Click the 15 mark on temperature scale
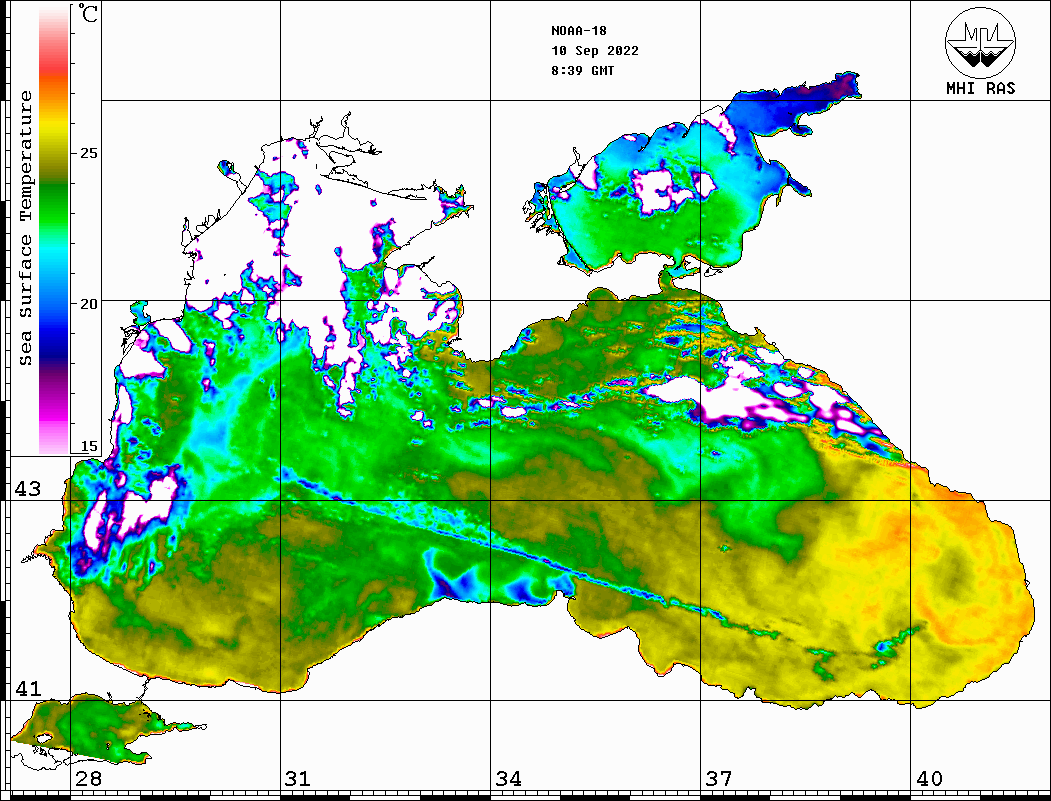Image resolution: width=1051 pixels, height=801 pixels. (88, 446)
